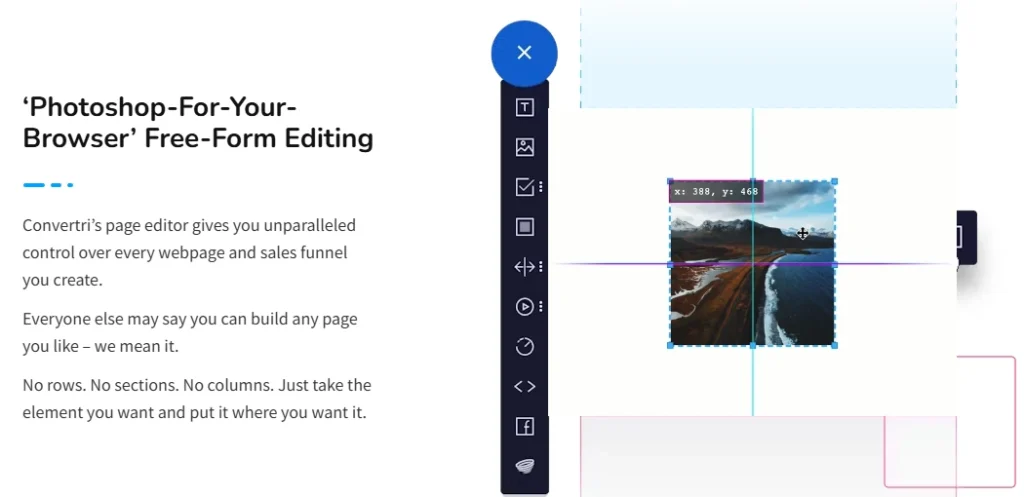Click the 'Photoshop-For-Your-Browser' heading
The width and height of the screenshot is (1024, 497).
tap(198, 123)
